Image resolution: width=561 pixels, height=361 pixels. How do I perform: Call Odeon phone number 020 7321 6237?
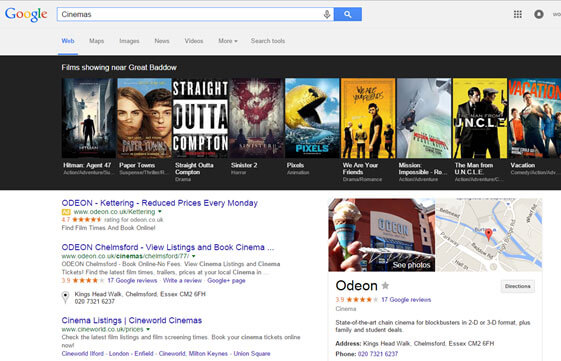[378, 354]
